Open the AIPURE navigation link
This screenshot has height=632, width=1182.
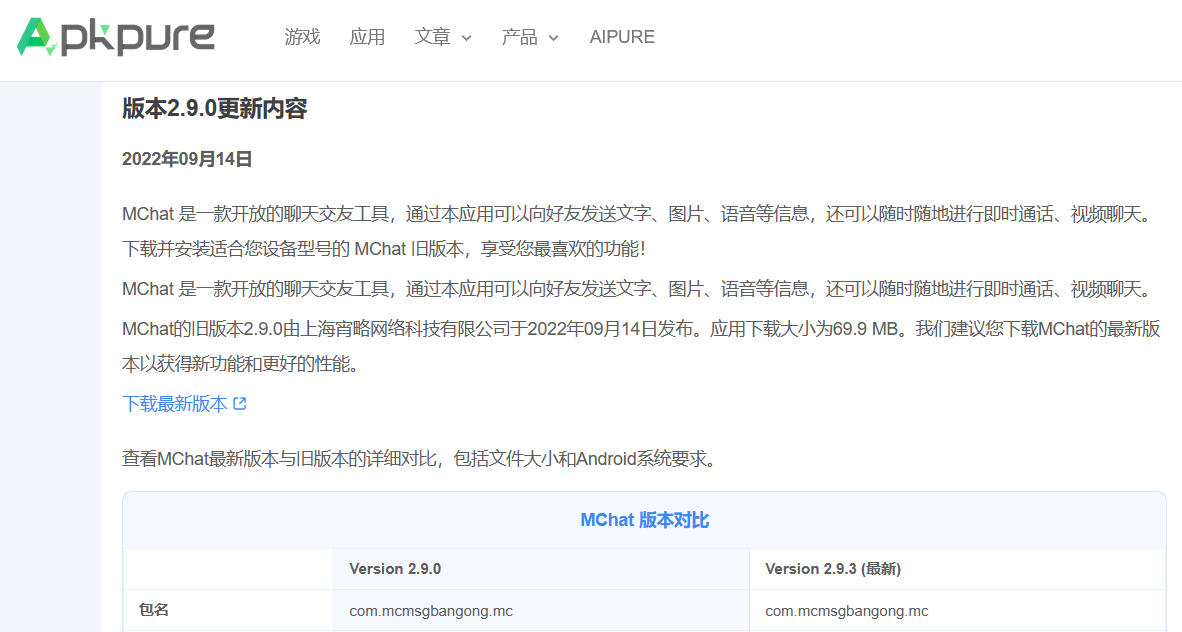622,37
